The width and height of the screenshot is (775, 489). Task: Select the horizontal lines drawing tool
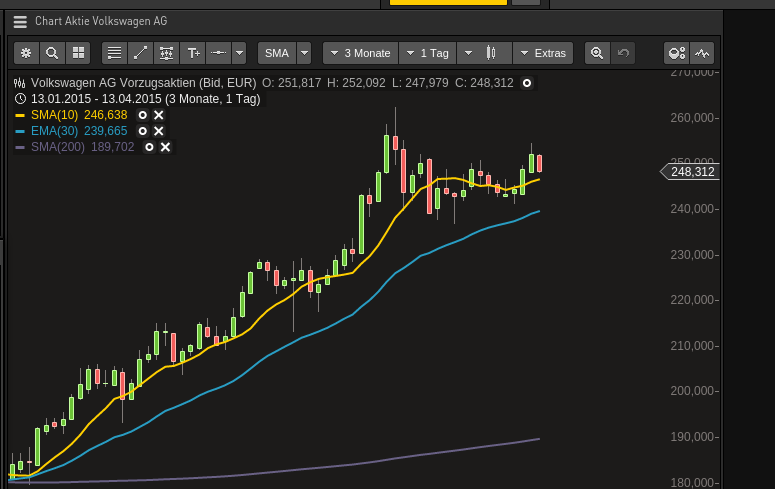coord(114,53)
